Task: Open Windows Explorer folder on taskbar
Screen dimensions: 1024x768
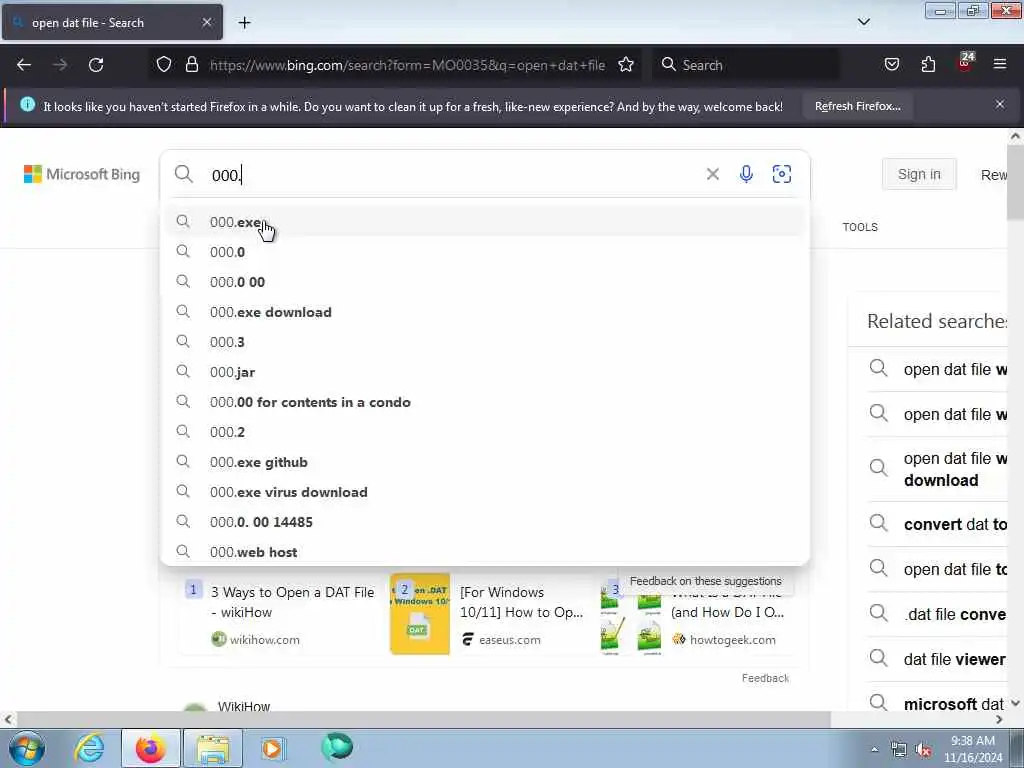Action: 213,748
